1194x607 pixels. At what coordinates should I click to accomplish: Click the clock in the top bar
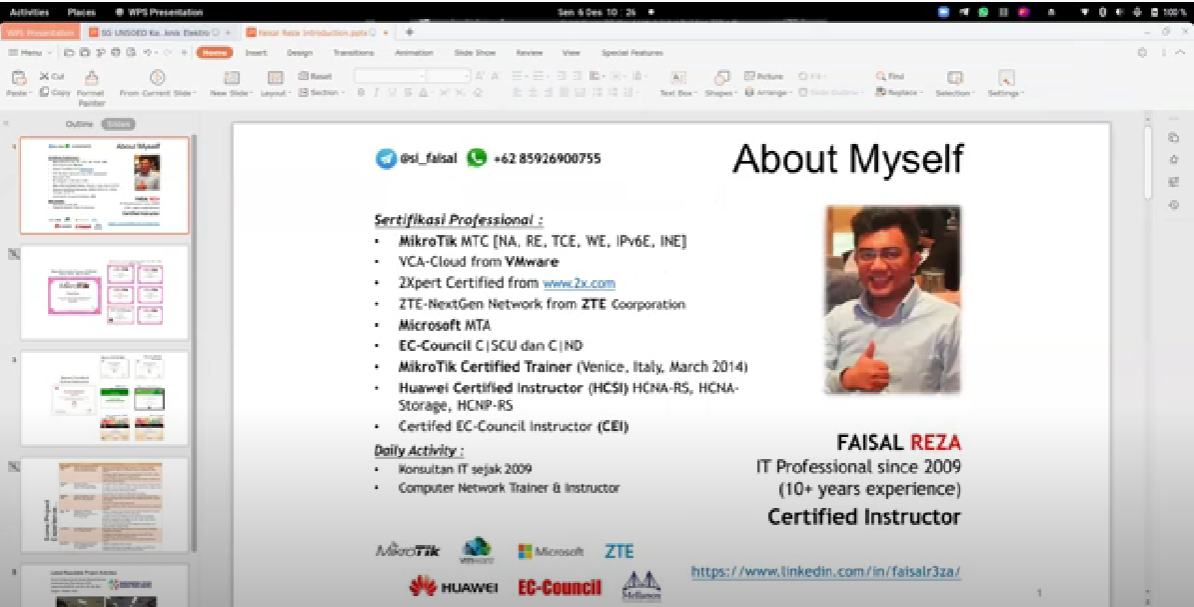coord(596,12)
